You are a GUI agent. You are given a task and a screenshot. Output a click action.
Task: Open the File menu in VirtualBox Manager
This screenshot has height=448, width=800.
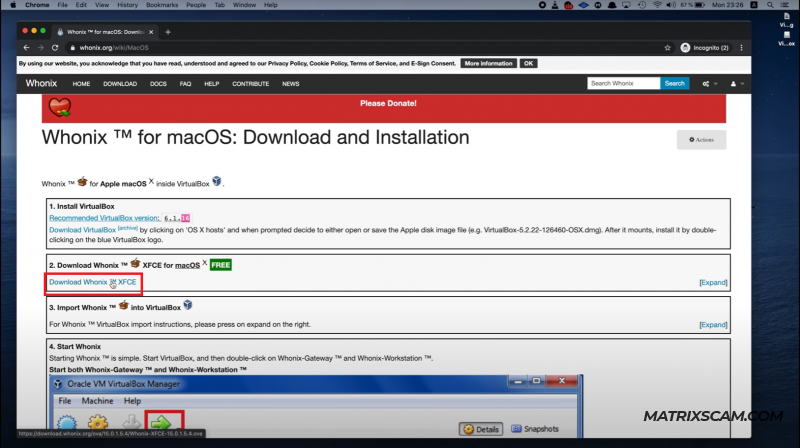coord(65,401)
